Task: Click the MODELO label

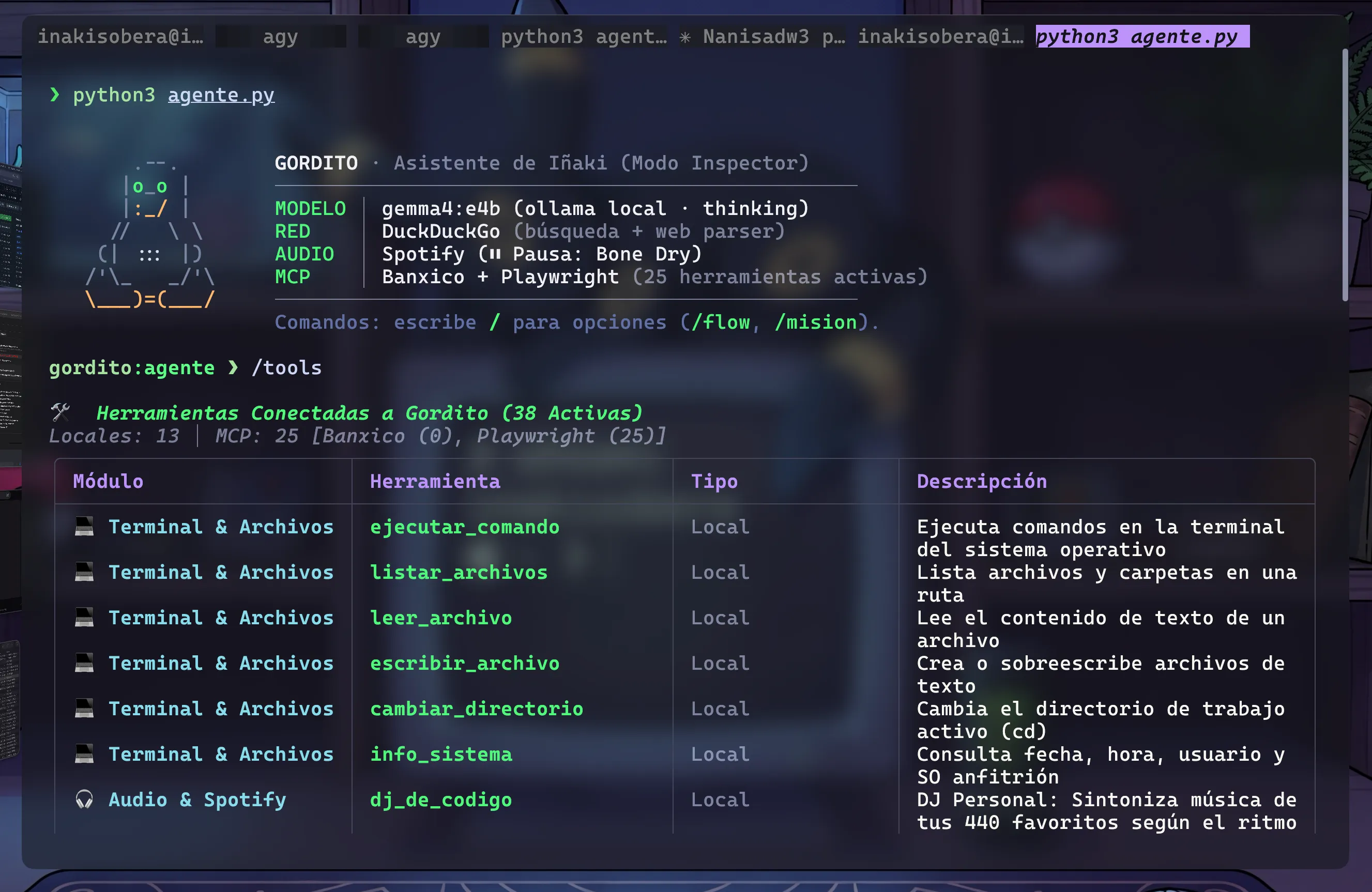Action: tap(310, 209)
